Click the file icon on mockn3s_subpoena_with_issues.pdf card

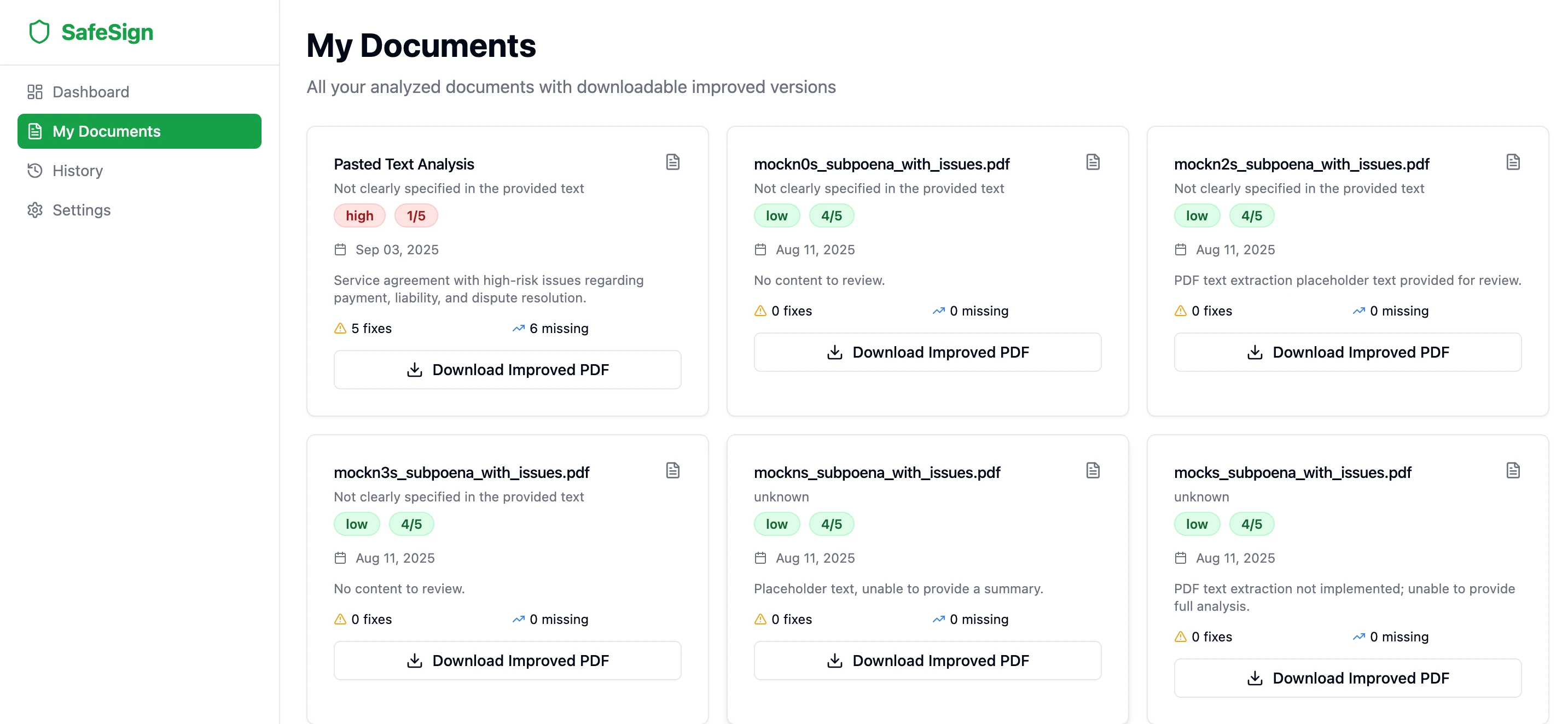(672, 470)
